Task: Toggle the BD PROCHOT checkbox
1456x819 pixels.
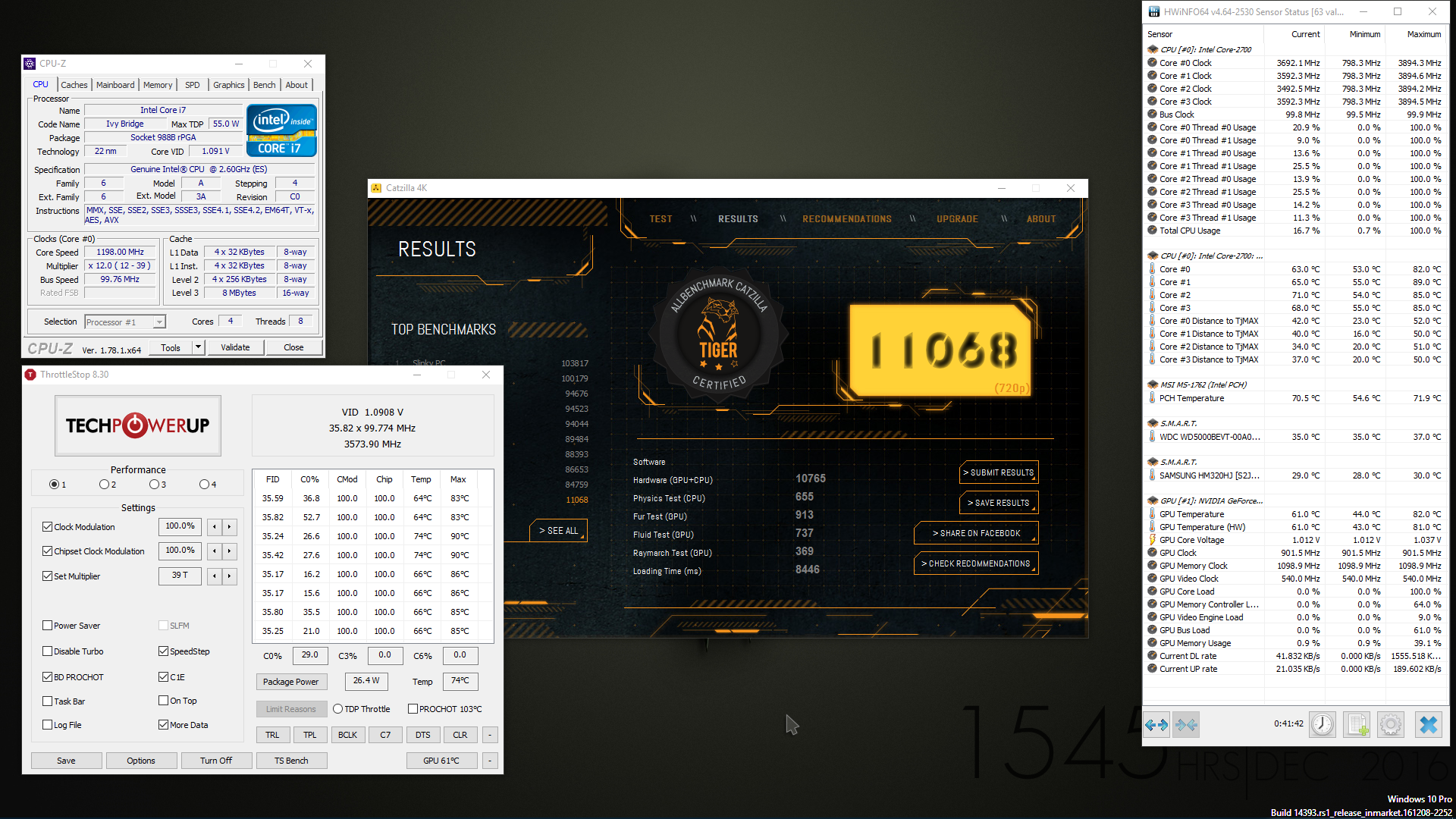Action: [48, 677]
